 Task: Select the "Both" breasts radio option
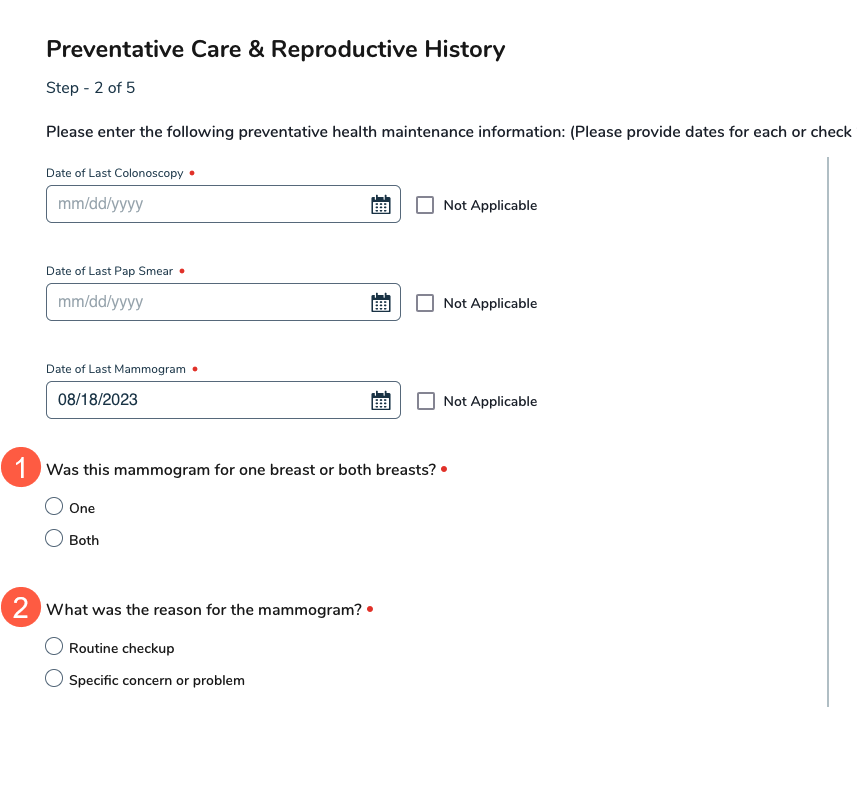tap(54, 539)
